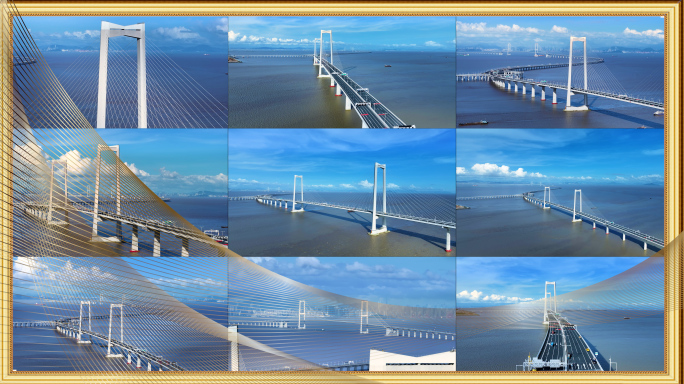
Task: Click the taller tower in the center photo
Action: (x=379, y=199)
